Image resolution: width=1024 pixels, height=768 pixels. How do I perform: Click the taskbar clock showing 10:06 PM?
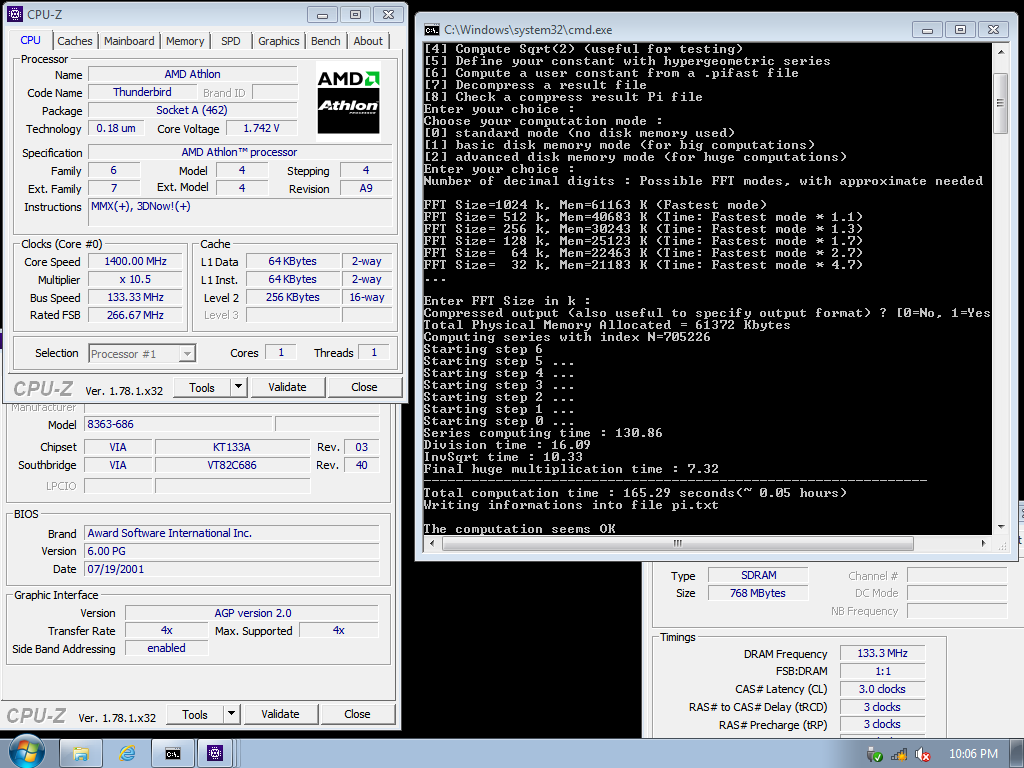tap(973, 754)
